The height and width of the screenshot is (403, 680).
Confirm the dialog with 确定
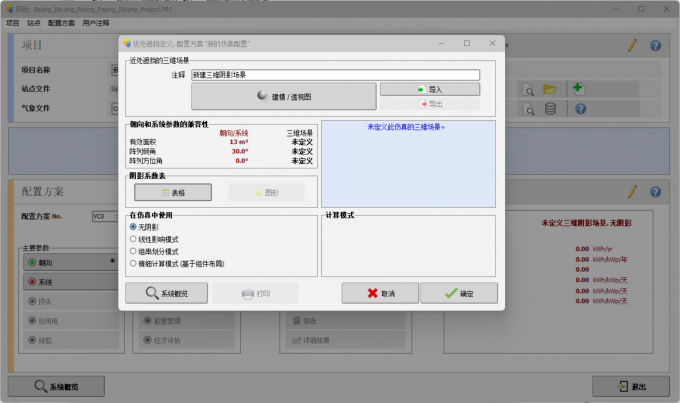click(459, 293)
